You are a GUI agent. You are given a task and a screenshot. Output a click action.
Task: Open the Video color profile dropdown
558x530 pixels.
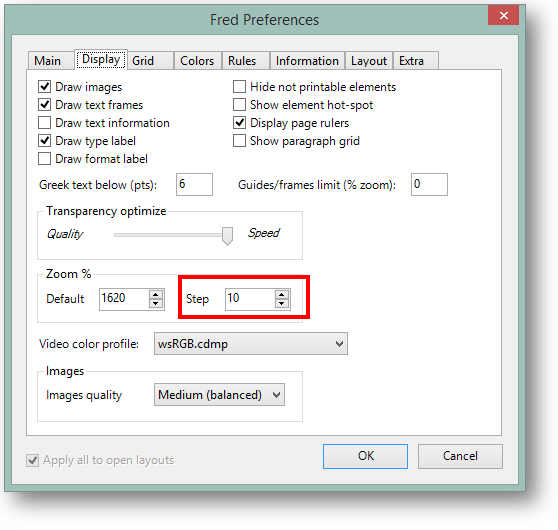pyautogui.click(x=251, y=344)
